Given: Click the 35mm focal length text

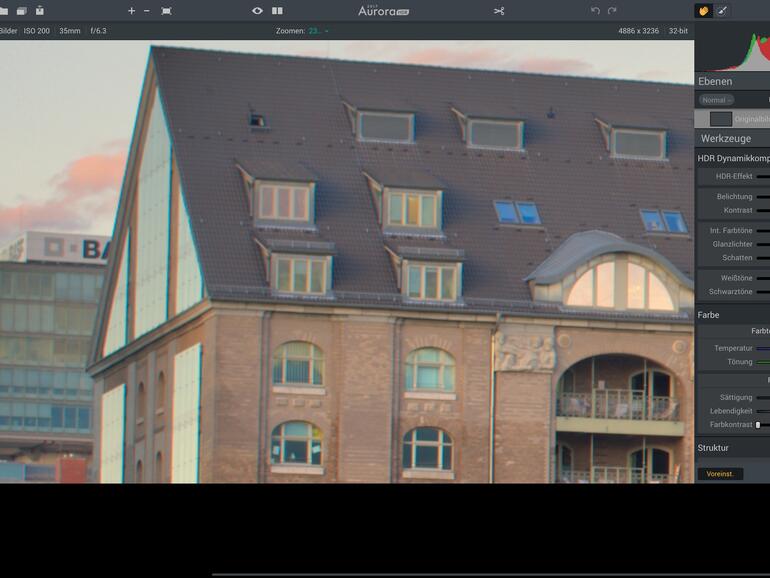Looking at the screenshot, I should click(70, 30).
